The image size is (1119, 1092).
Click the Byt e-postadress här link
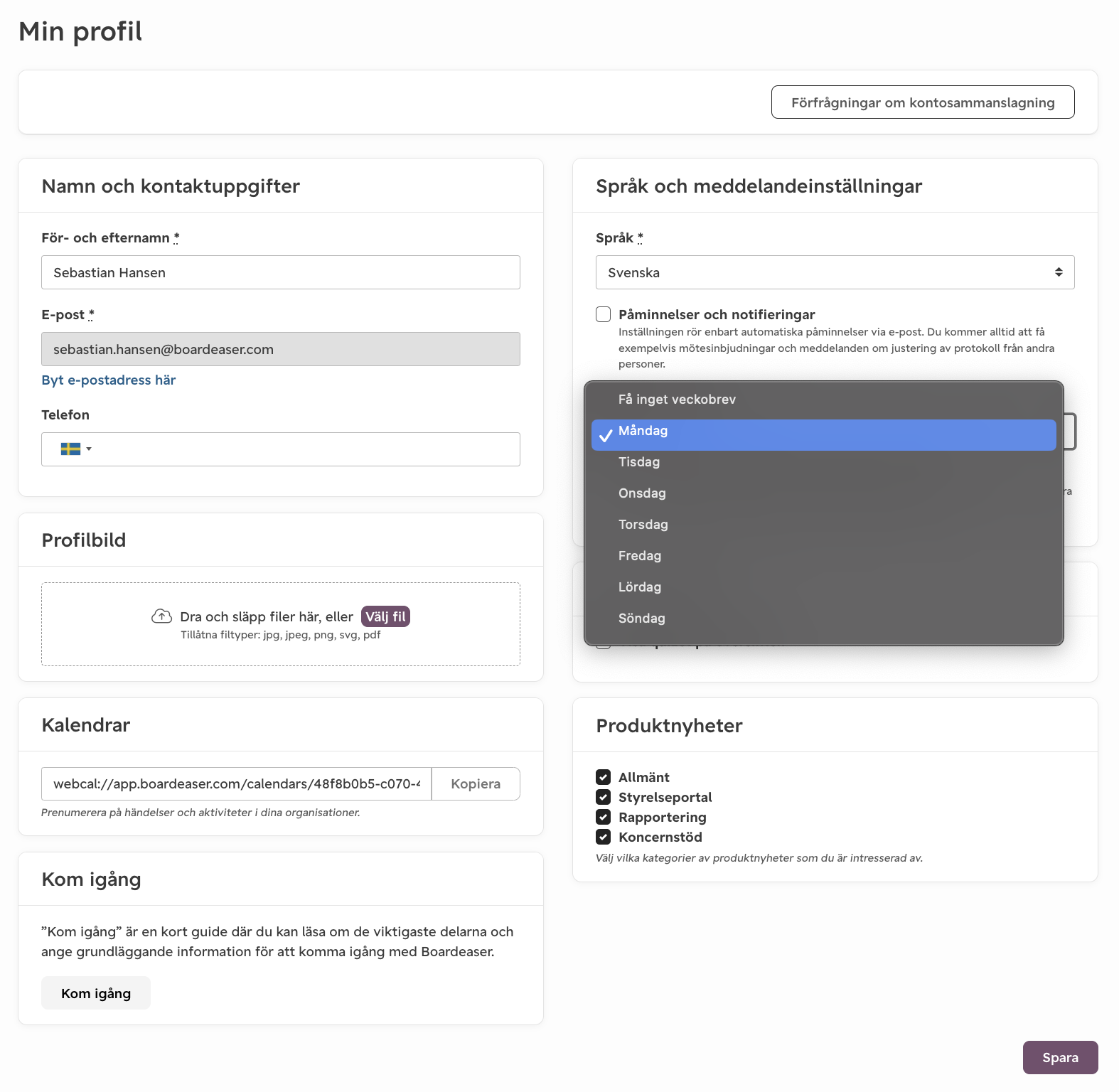109,380
